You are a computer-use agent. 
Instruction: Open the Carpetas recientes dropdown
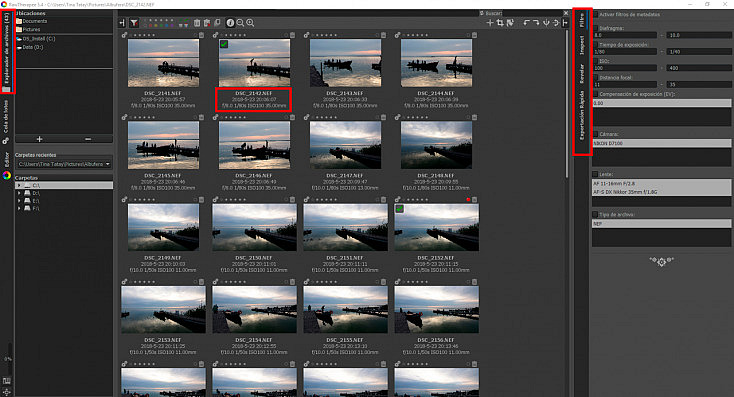(x=64, y=164)
